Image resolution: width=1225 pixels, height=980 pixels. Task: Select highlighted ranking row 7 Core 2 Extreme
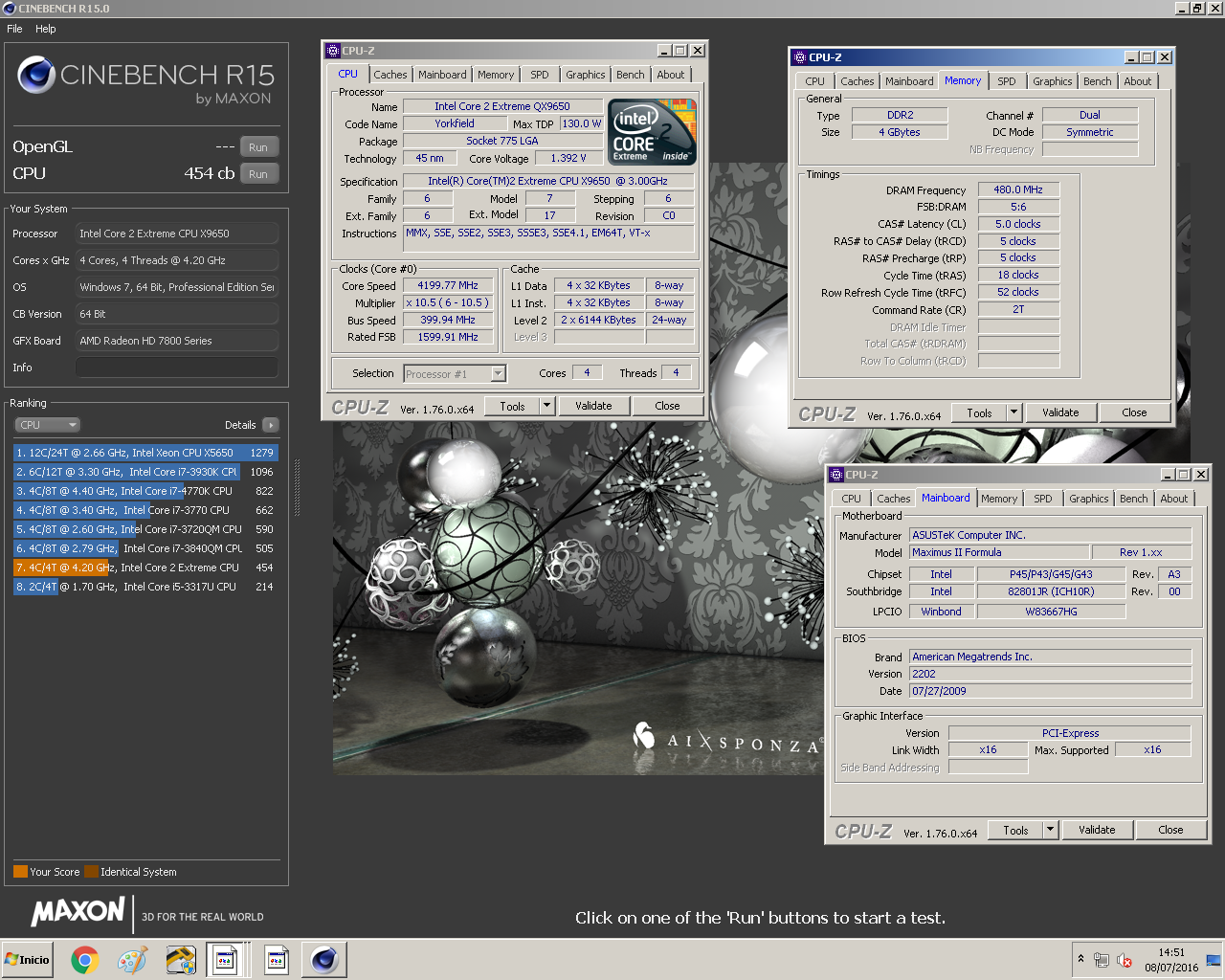(145, 568)
